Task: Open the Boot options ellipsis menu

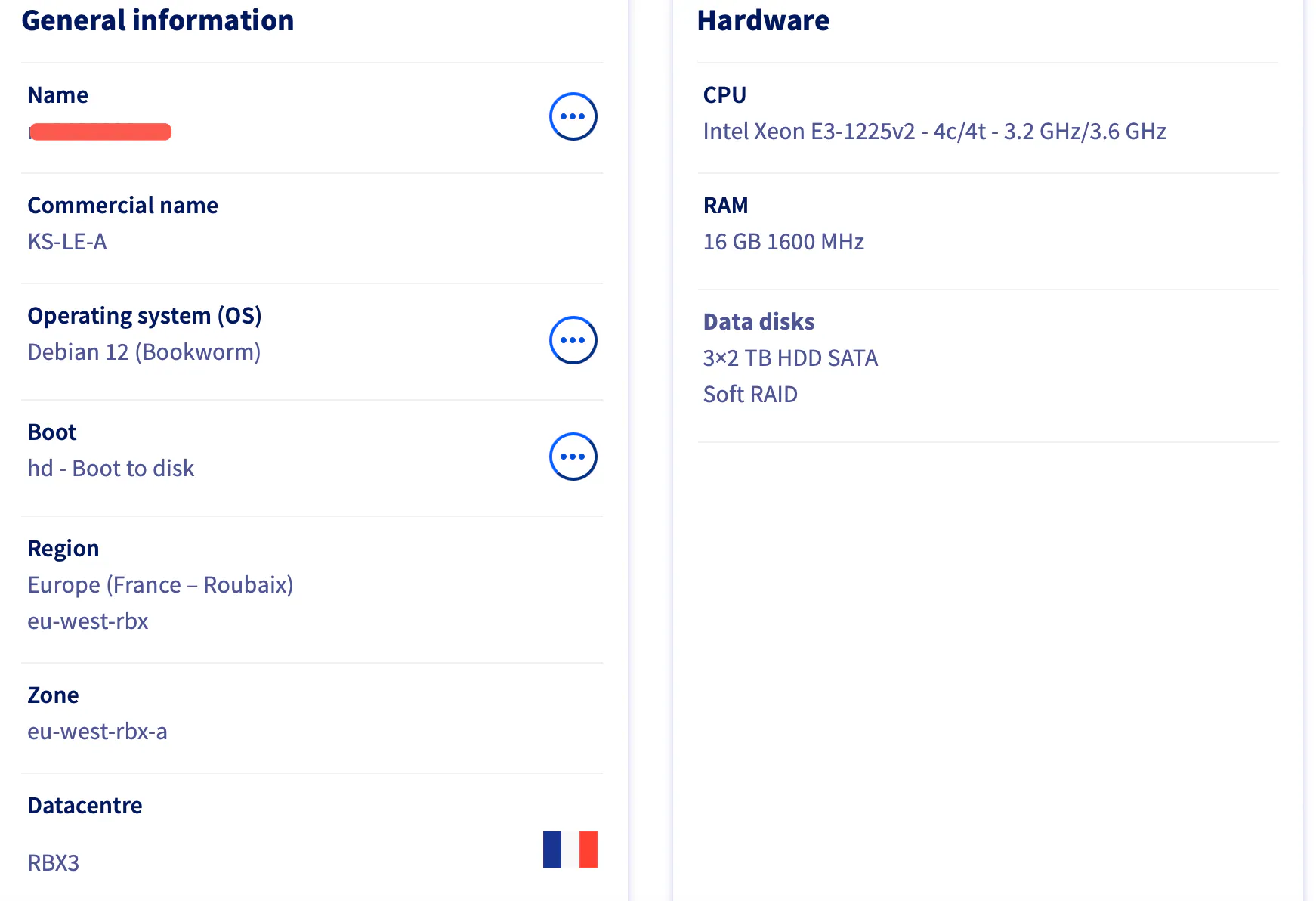Action: (573, 457)
